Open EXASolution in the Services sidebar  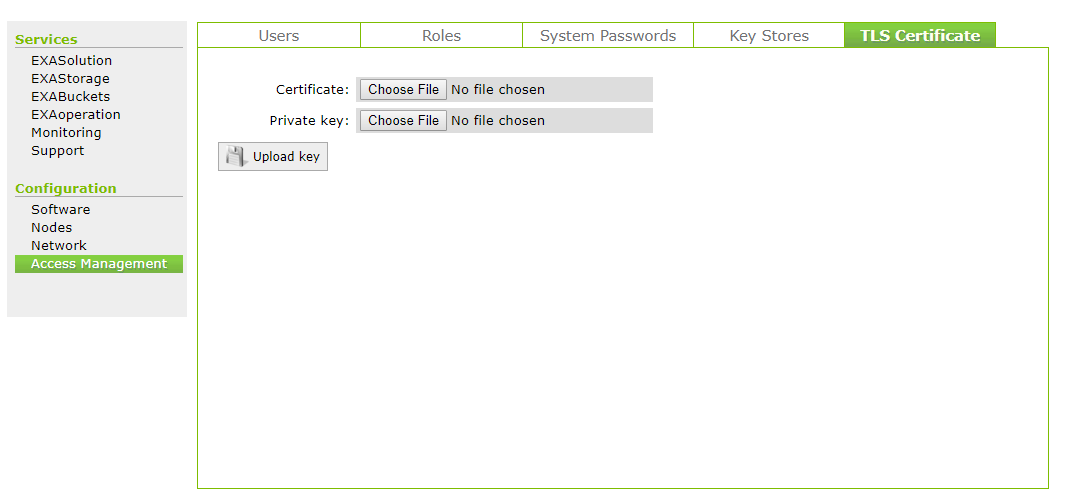[x=71, y=61]
